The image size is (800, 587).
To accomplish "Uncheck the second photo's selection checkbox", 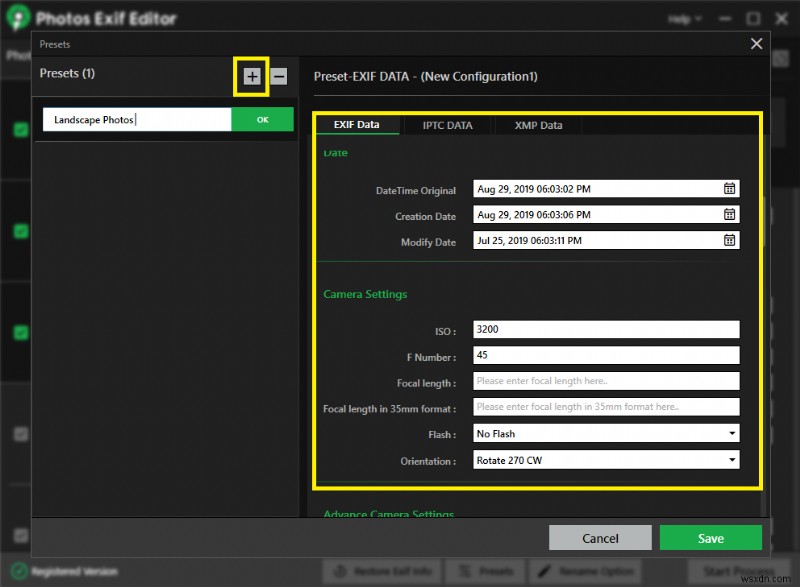I will tap(22, 231).
